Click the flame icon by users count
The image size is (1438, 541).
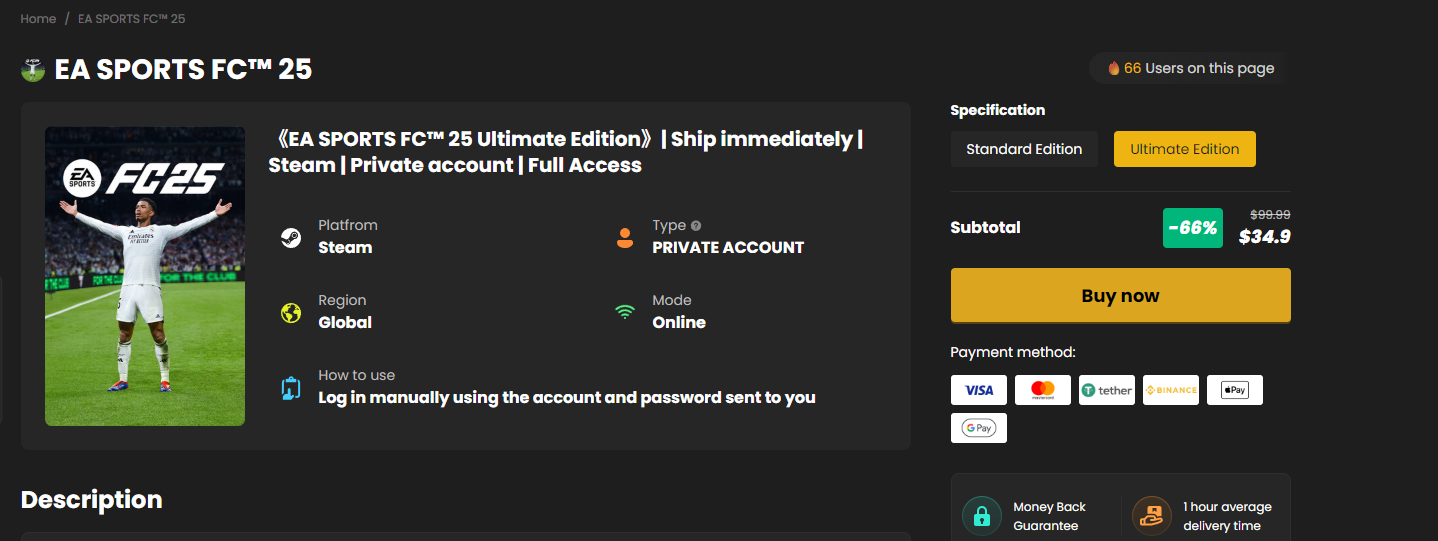1114,68
